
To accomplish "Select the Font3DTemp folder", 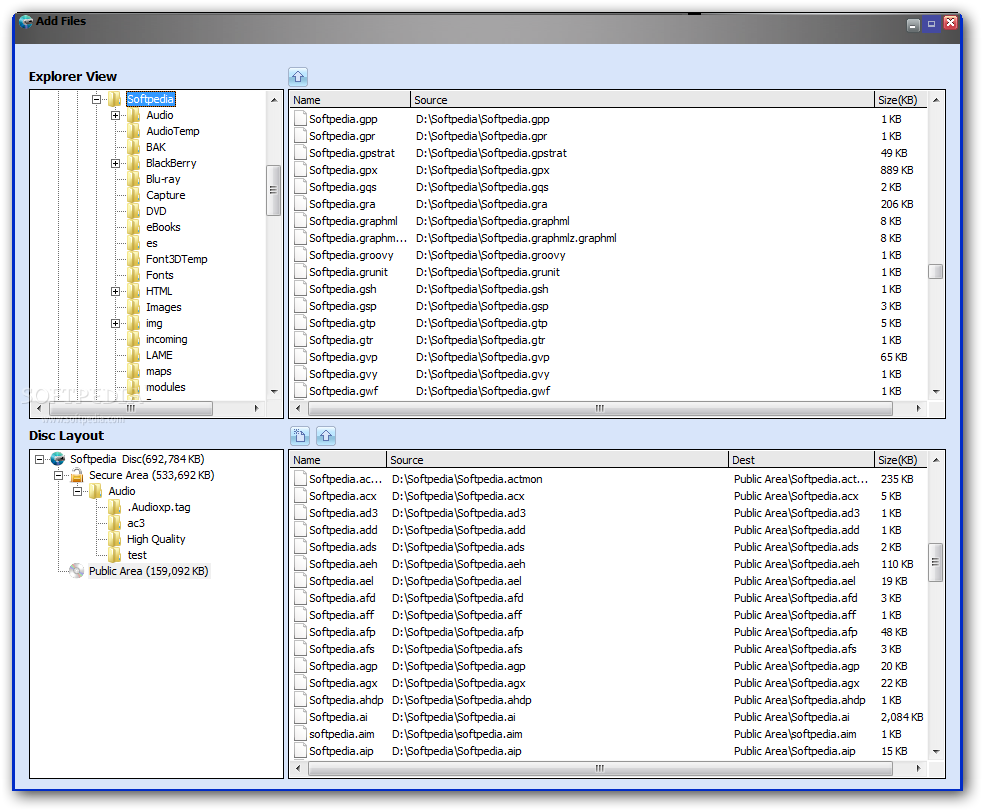I will (x=176, y=259).
